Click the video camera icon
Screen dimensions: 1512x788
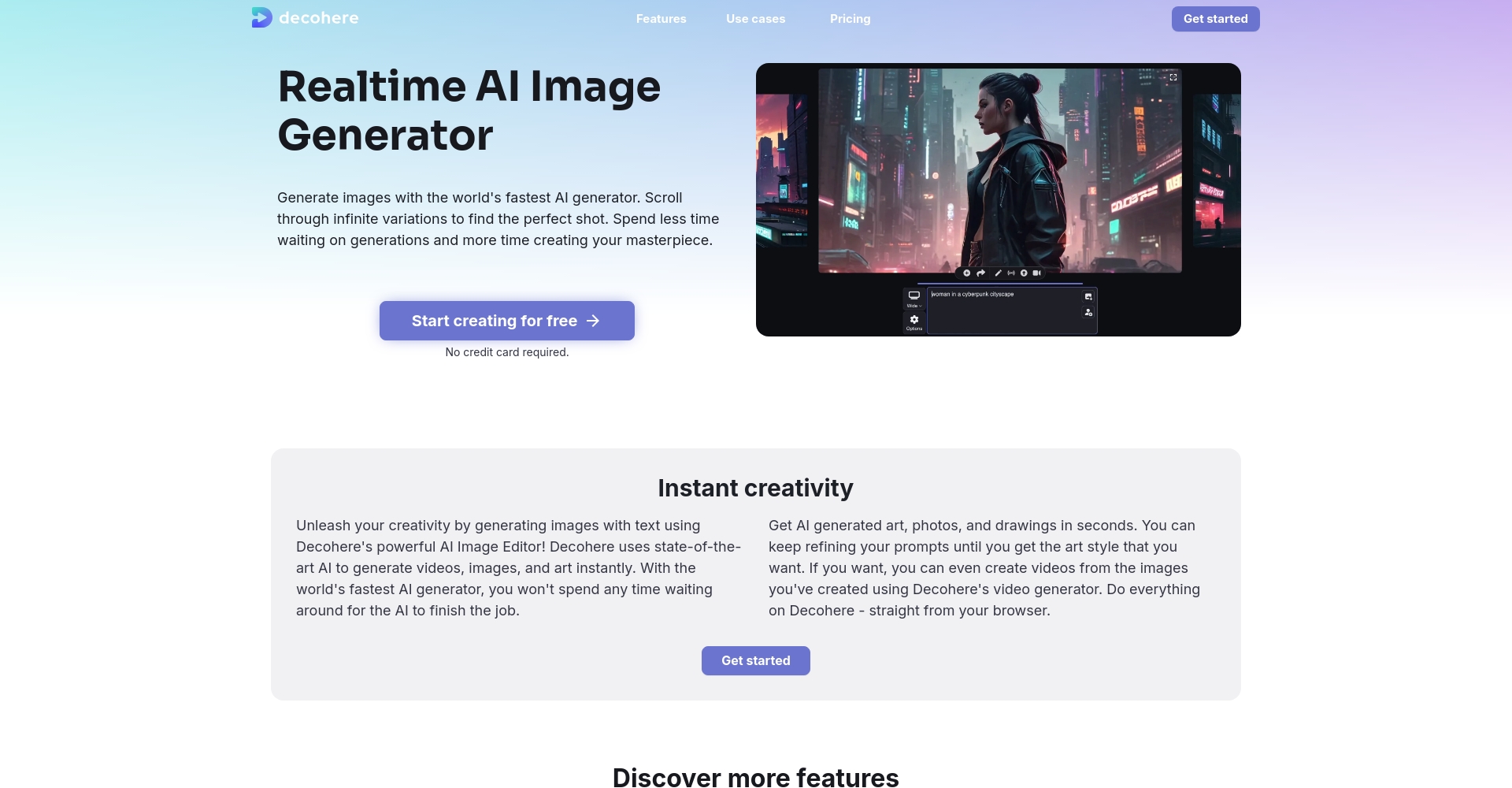click(x=1037, y=273)
